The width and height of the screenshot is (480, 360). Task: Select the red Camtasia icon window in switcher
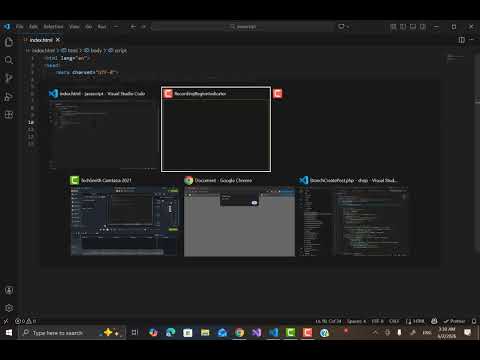coord(277,94)
